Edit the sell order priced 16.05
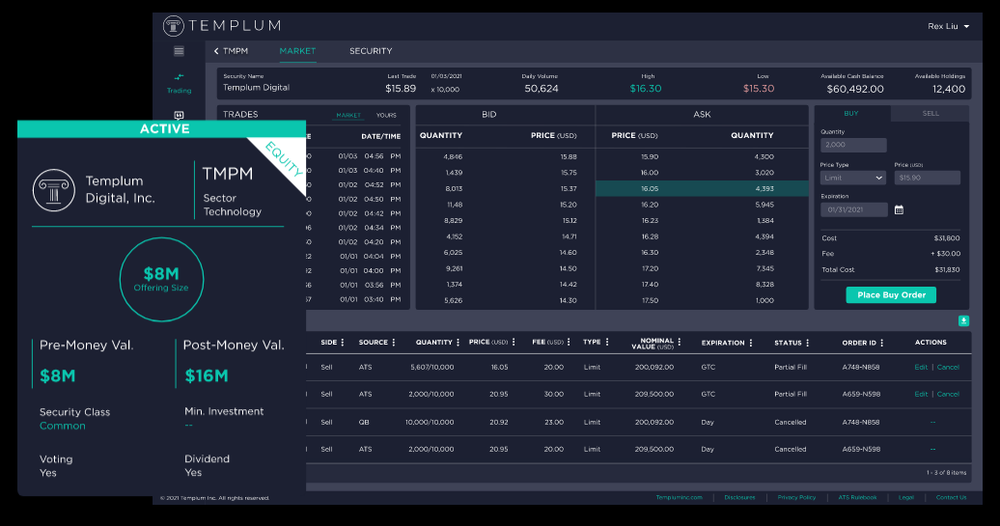Viewport: 1000px width, 526px height. [921, 367]
